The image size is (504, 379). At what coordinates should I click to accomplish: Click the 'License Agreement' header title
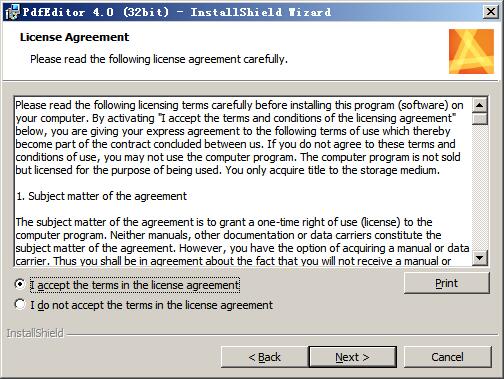click(x=74, y=37)
